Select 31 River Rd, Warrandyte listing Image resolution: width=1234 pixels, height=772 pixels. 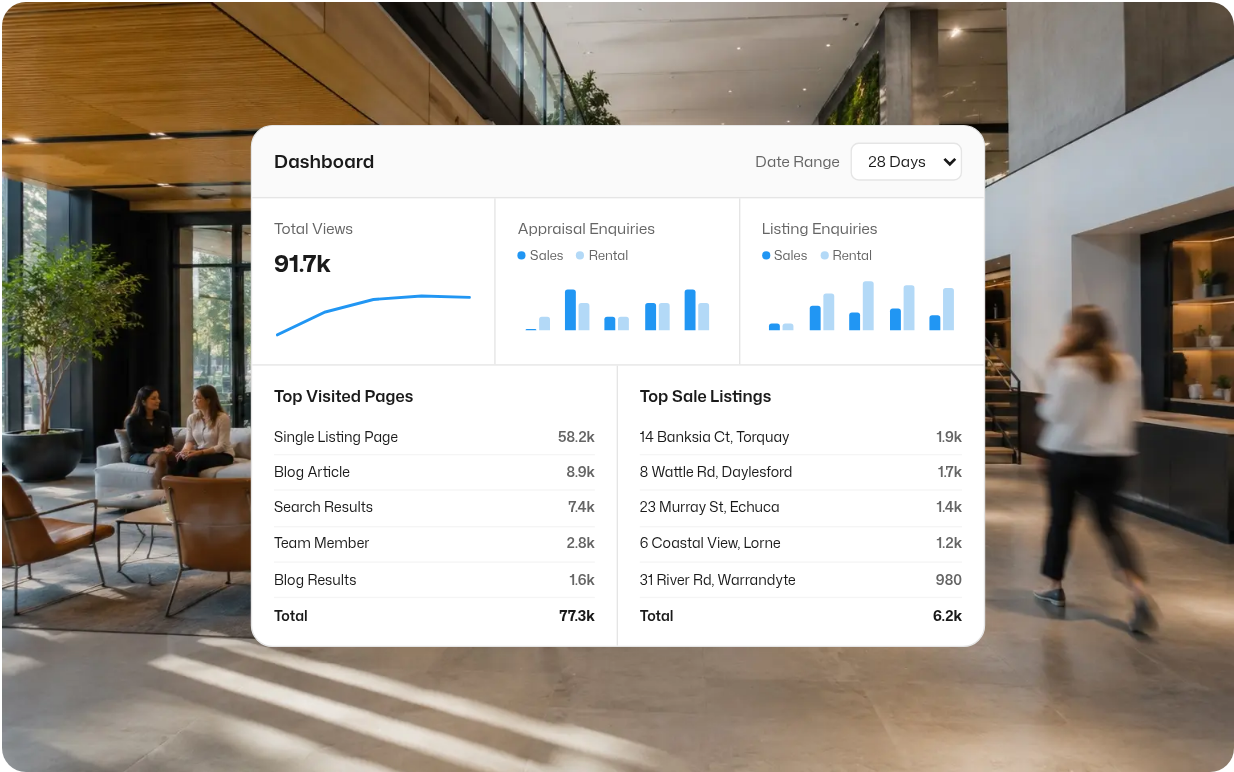(x=801, y=580)
